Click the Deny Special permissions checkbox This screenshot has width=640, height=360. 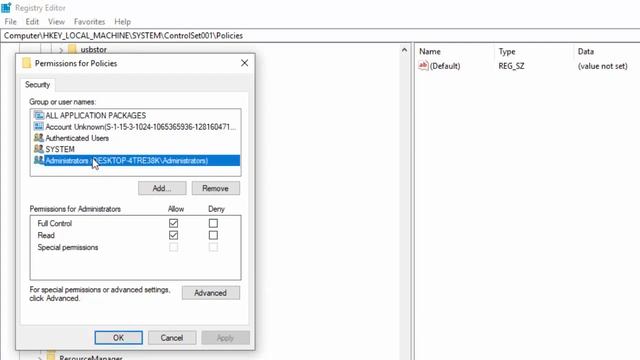click(213, 247)
